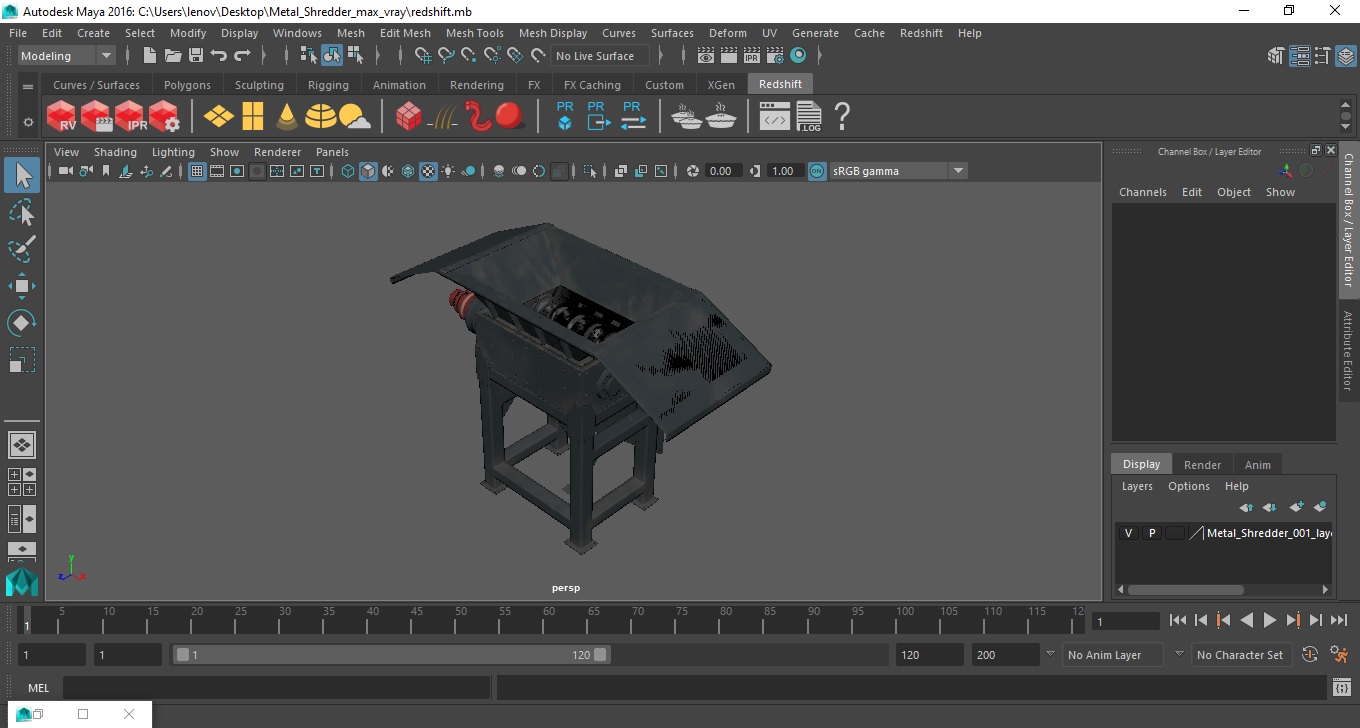Open the shelf options gear icon

pyautogui.click(x=28, y=122)
